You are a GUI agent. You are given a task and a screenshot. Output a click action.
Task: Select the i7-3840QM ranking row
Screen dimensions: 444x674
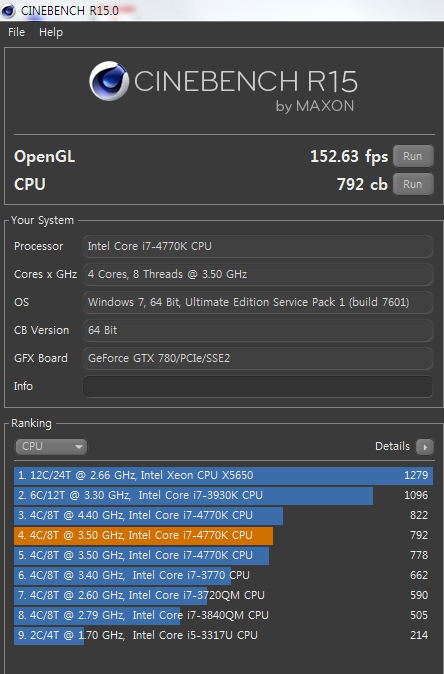[223, 615]
